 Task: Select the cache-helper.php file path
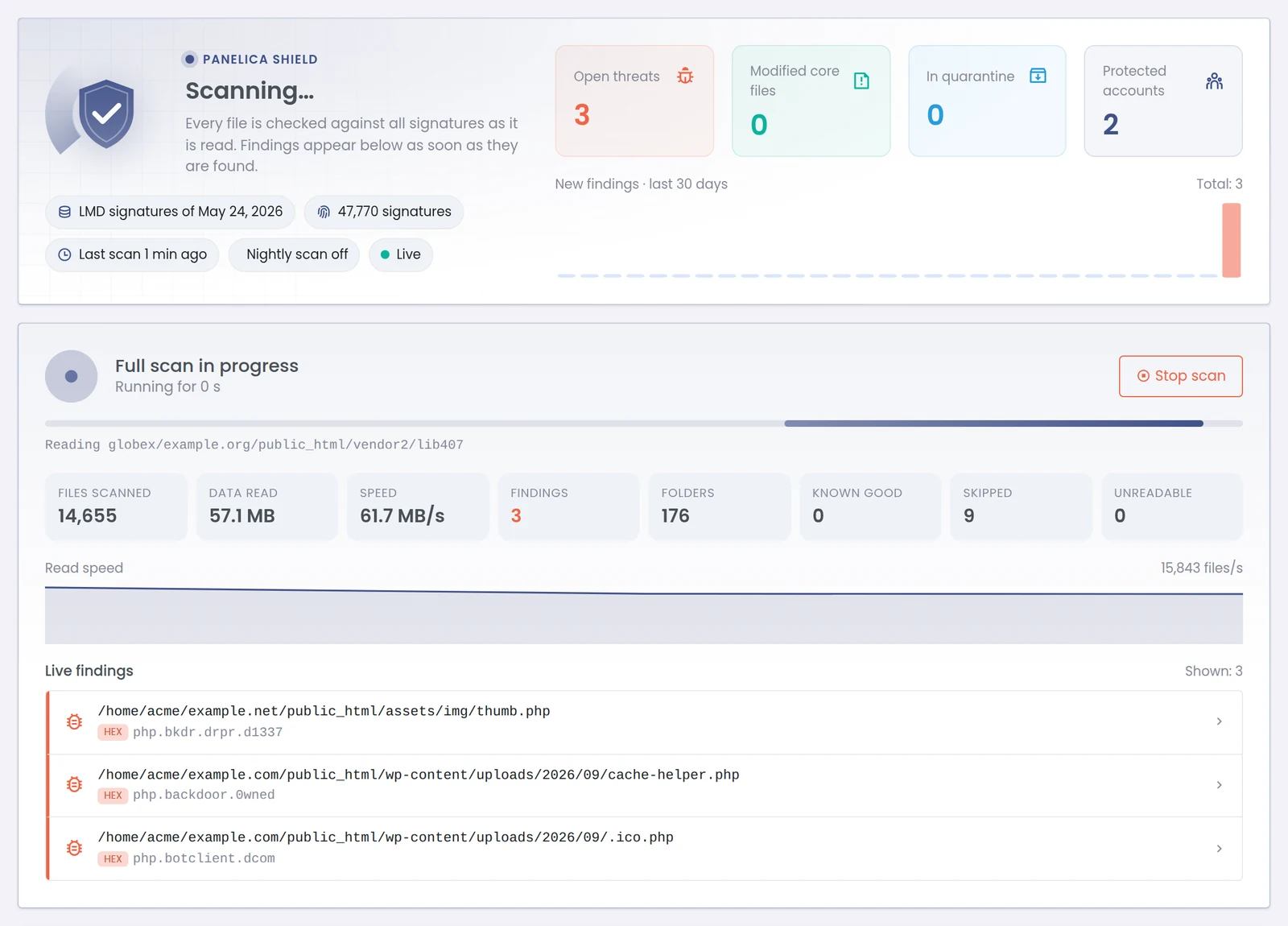point(419,775)
